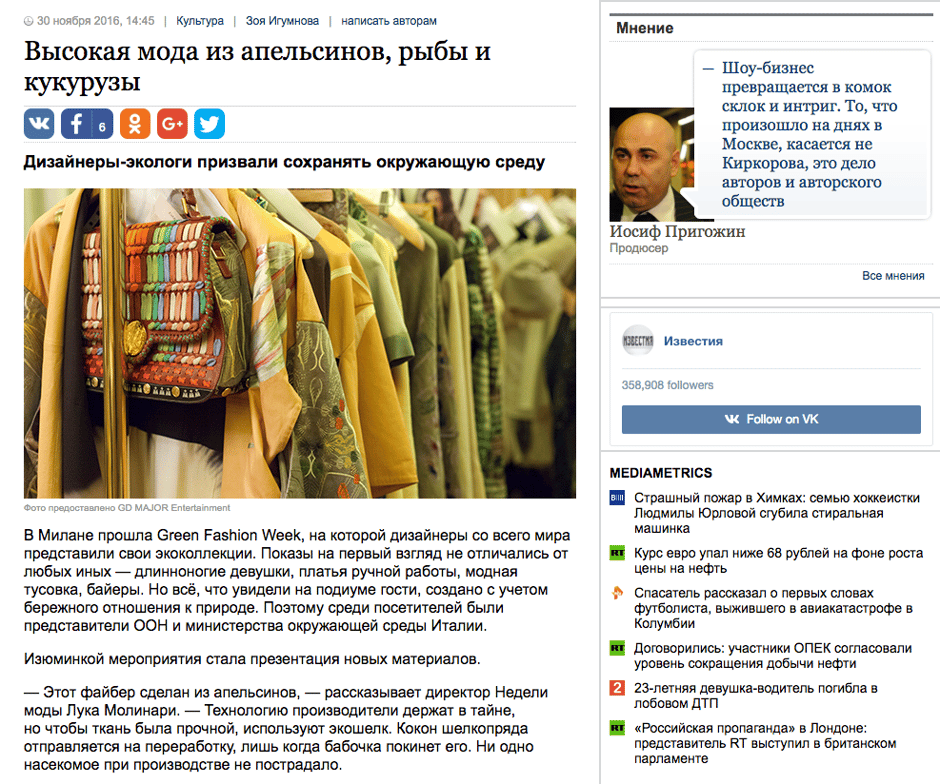Screen dimensions: 940x784
Task: Share article on Google Plus
Action: click(172, 124)
